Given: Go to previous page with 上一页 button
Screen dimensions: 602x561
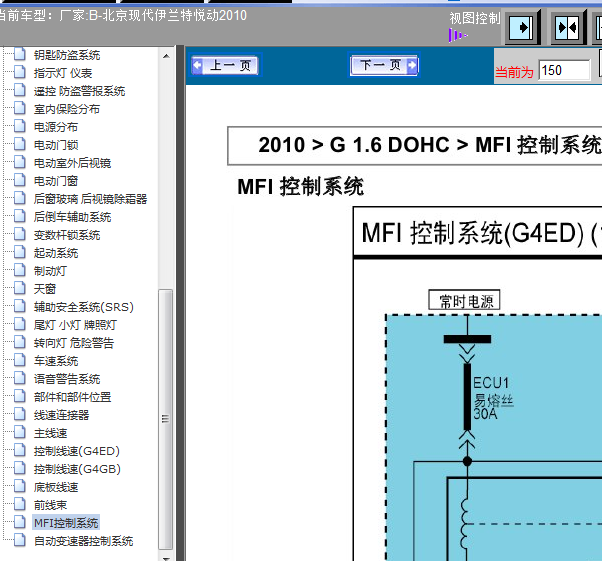Looking at the screenshot, I should coord(225,65).
